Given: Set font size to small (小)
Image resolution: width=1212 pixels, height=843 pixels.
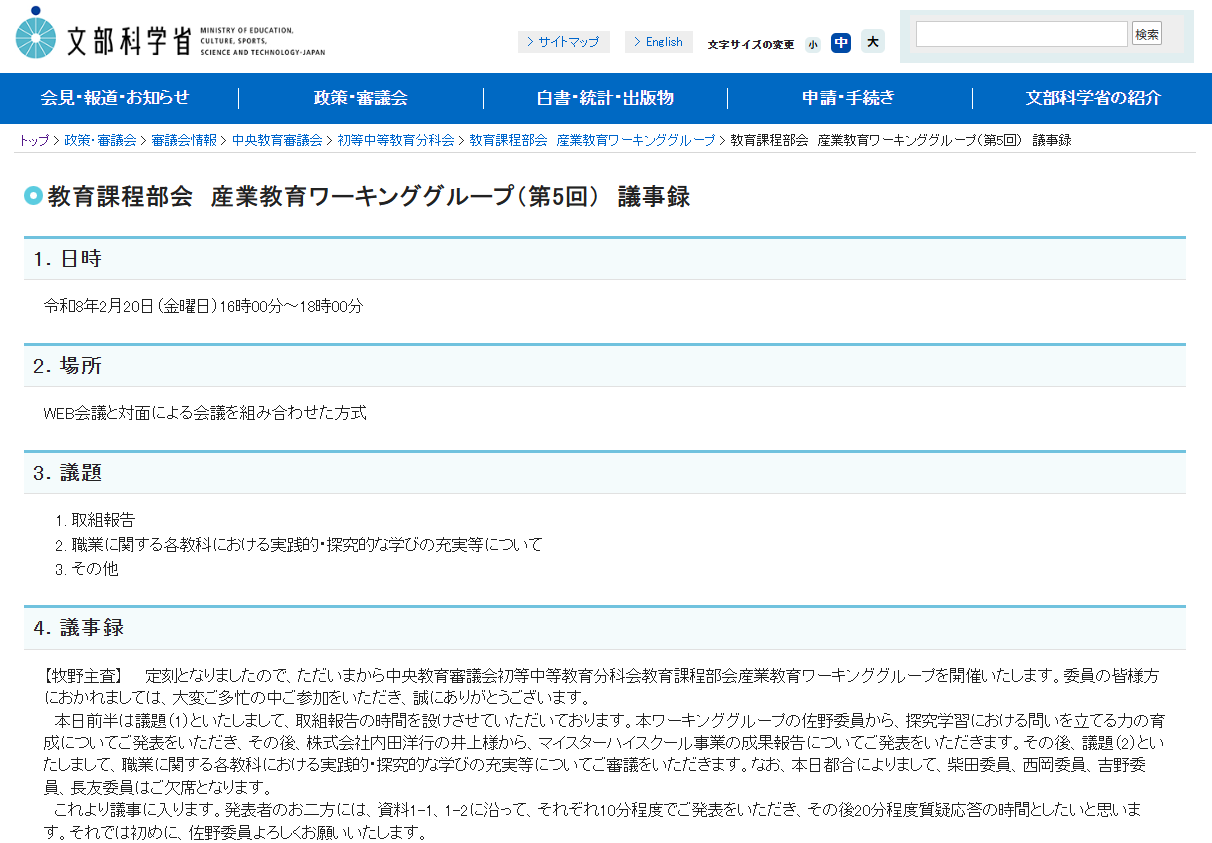Looking at the screenshot, I should [812, 44].
